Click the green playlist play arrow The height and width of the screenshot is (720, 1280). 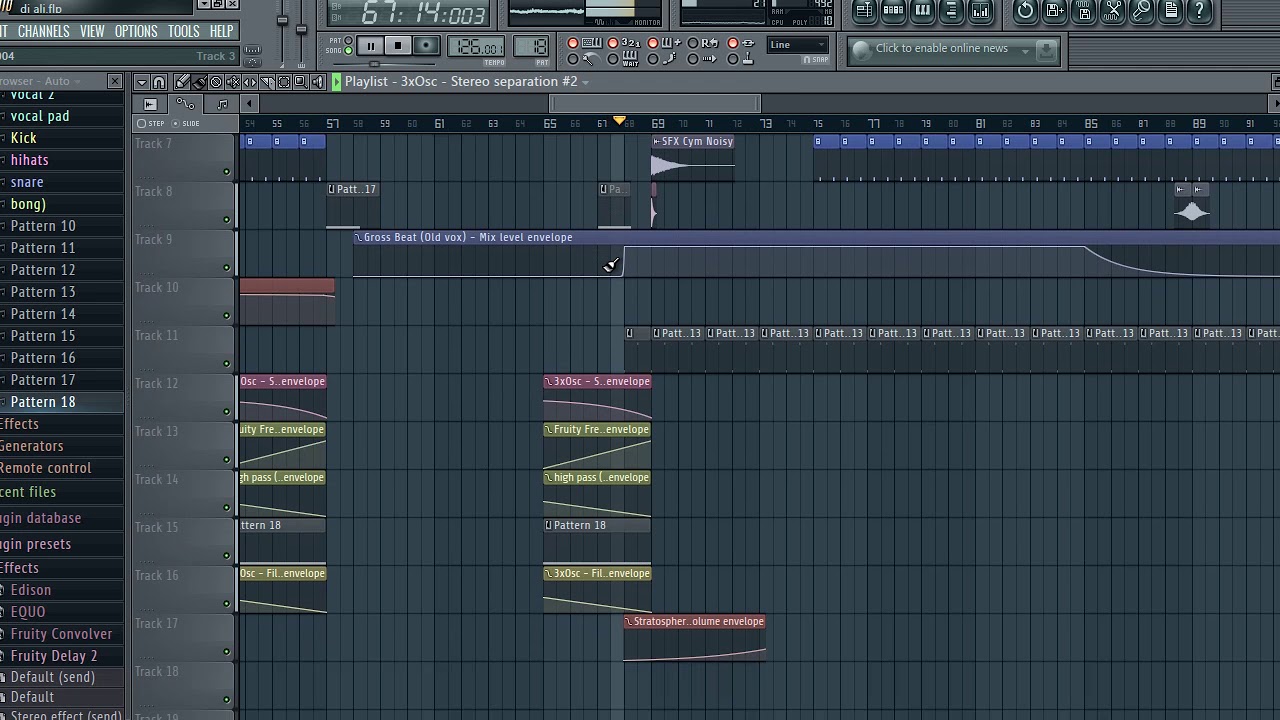(x=337, y=82)
